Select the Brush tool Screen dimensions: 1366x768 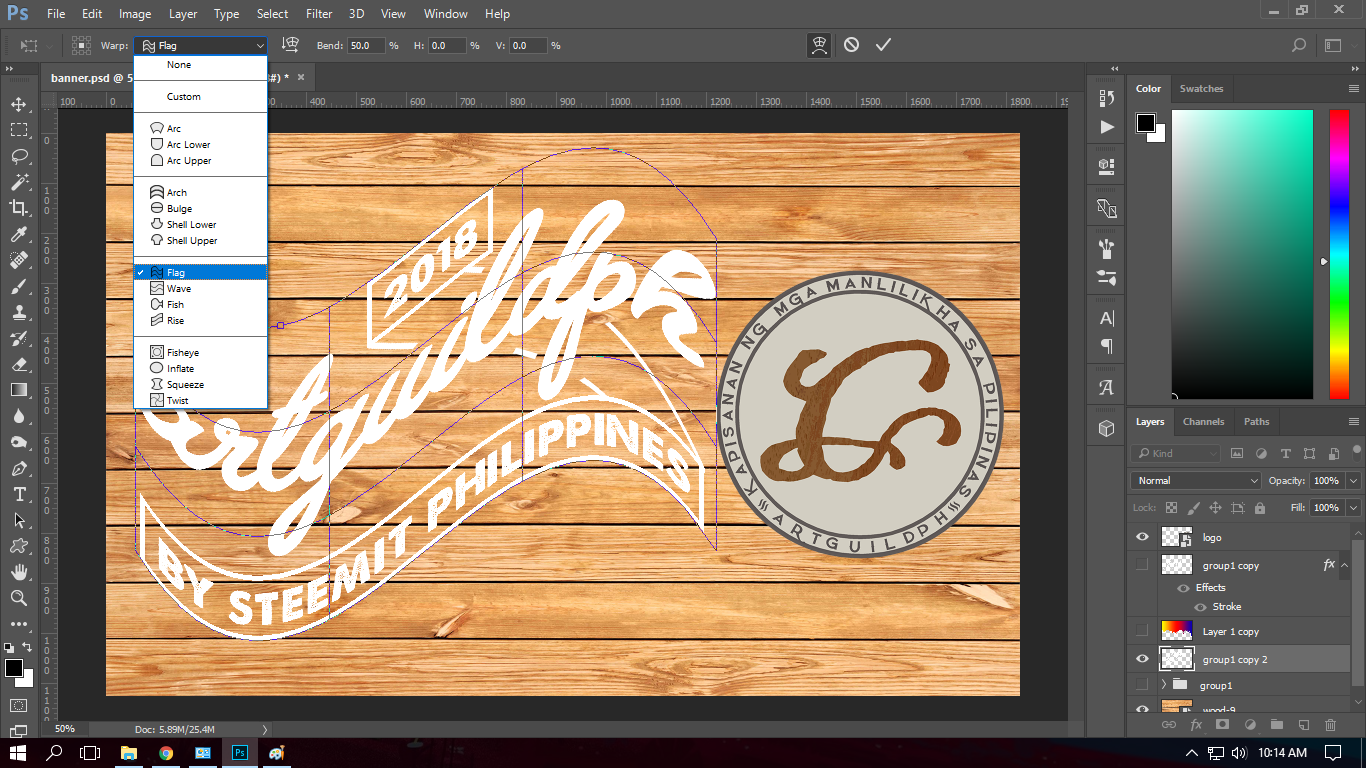[19, 286]
